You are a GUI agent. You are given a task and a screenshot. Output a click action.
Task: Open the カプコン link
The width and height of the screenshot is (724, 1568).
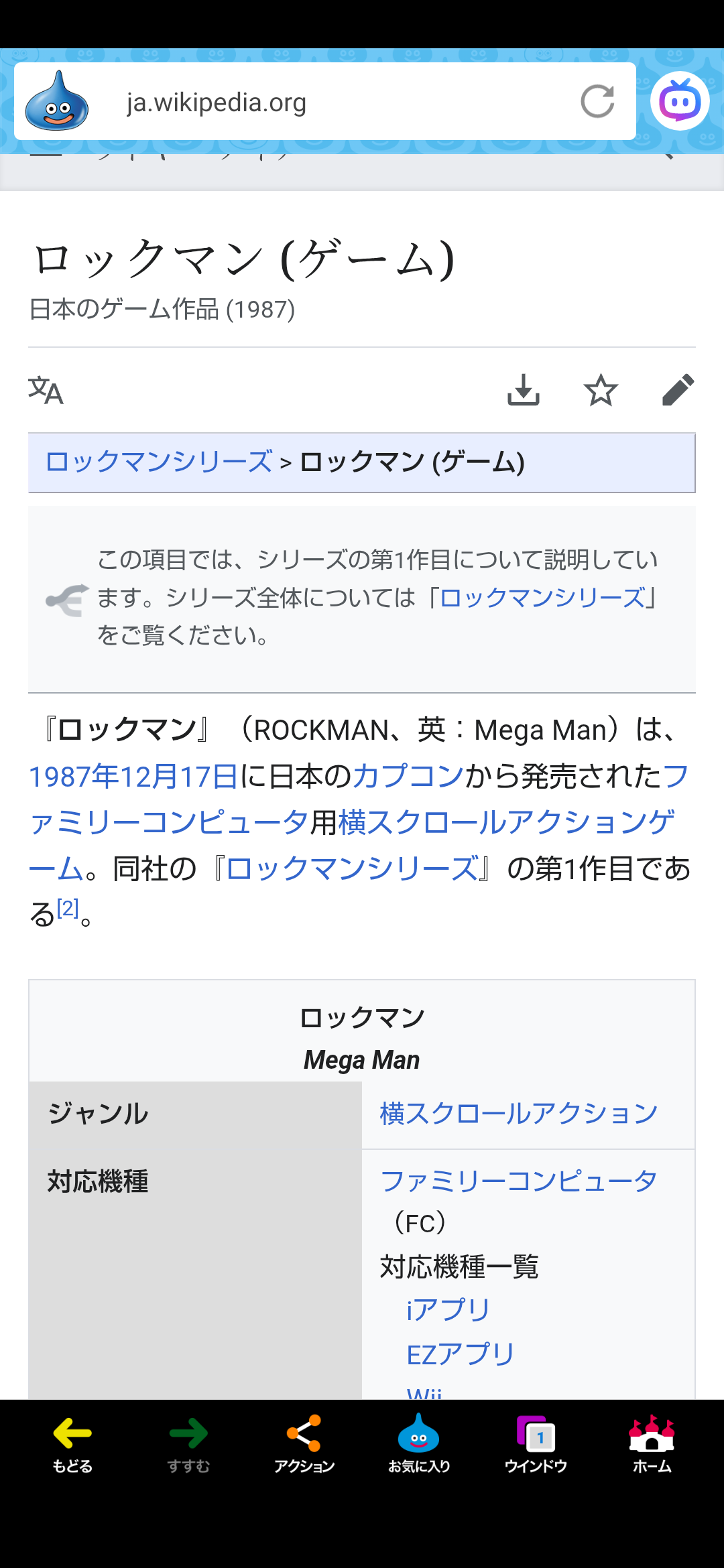point(408,777)
